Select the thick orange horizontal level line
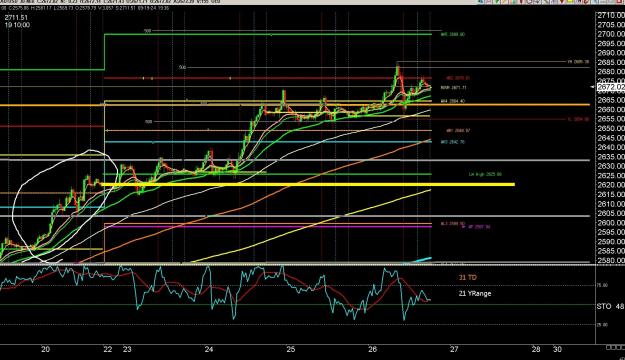 [295, 105]
